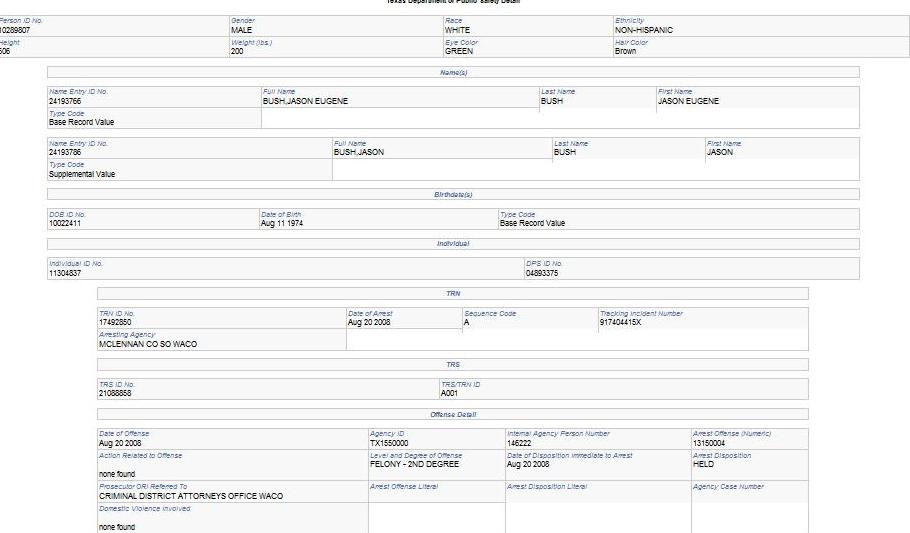Click the Offense Detail section header
This screenshot has width=910, height=533.
453,414
